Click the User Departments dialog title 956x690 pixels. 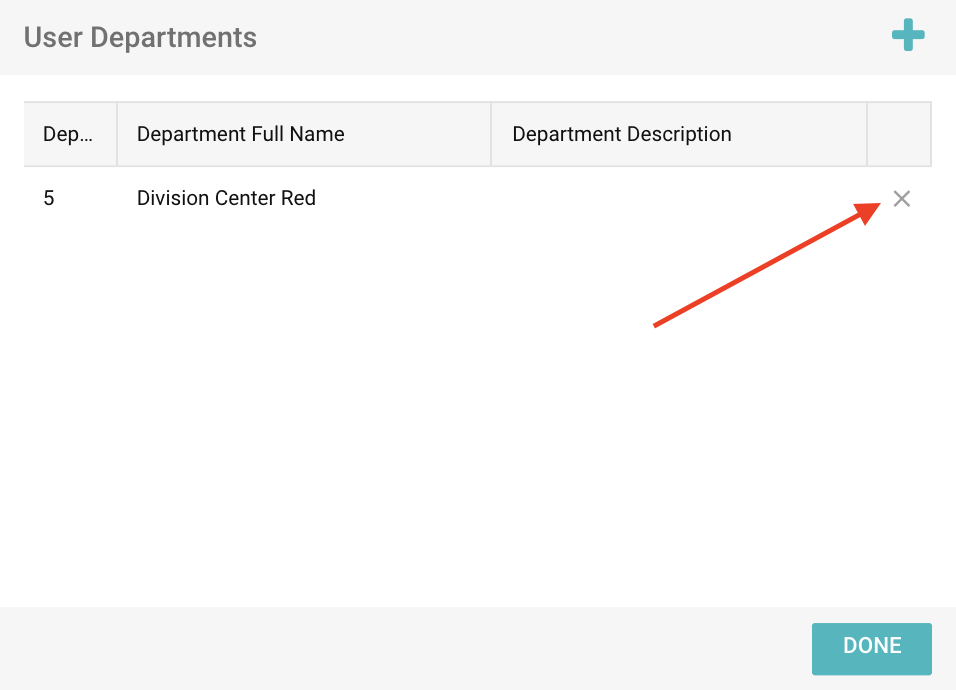tap(140, 38)
